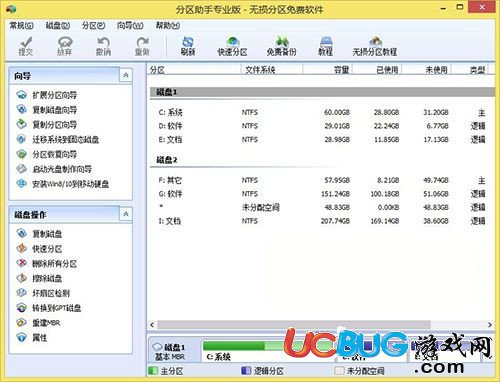Collapse the 磁盘操作 panel
Screen dimensions: 500x382
point(126,214)
